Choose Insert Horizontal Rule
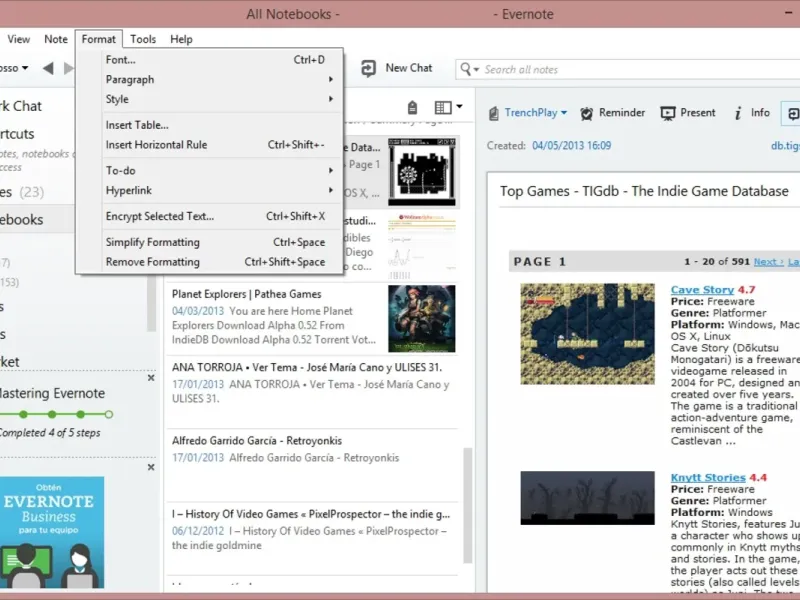Image resolution: width=800 pixels, height=600 pixels. 209,145
